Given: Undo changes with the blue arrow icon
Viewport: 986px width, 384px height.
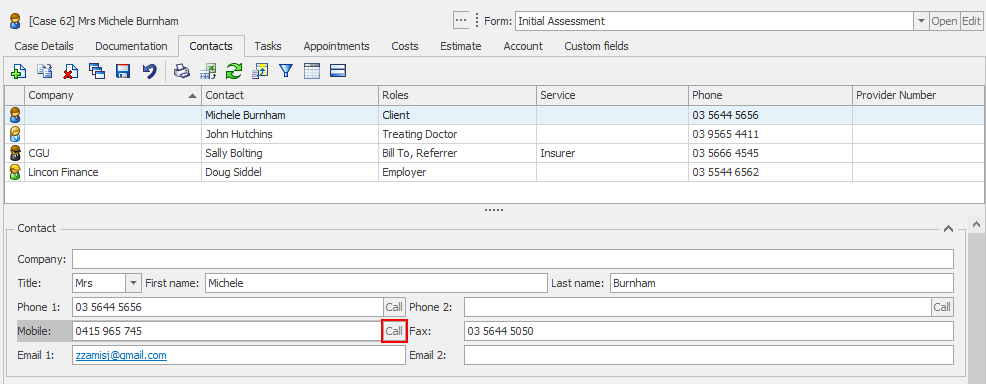Looking at the screenshot, I should [149, 71].
